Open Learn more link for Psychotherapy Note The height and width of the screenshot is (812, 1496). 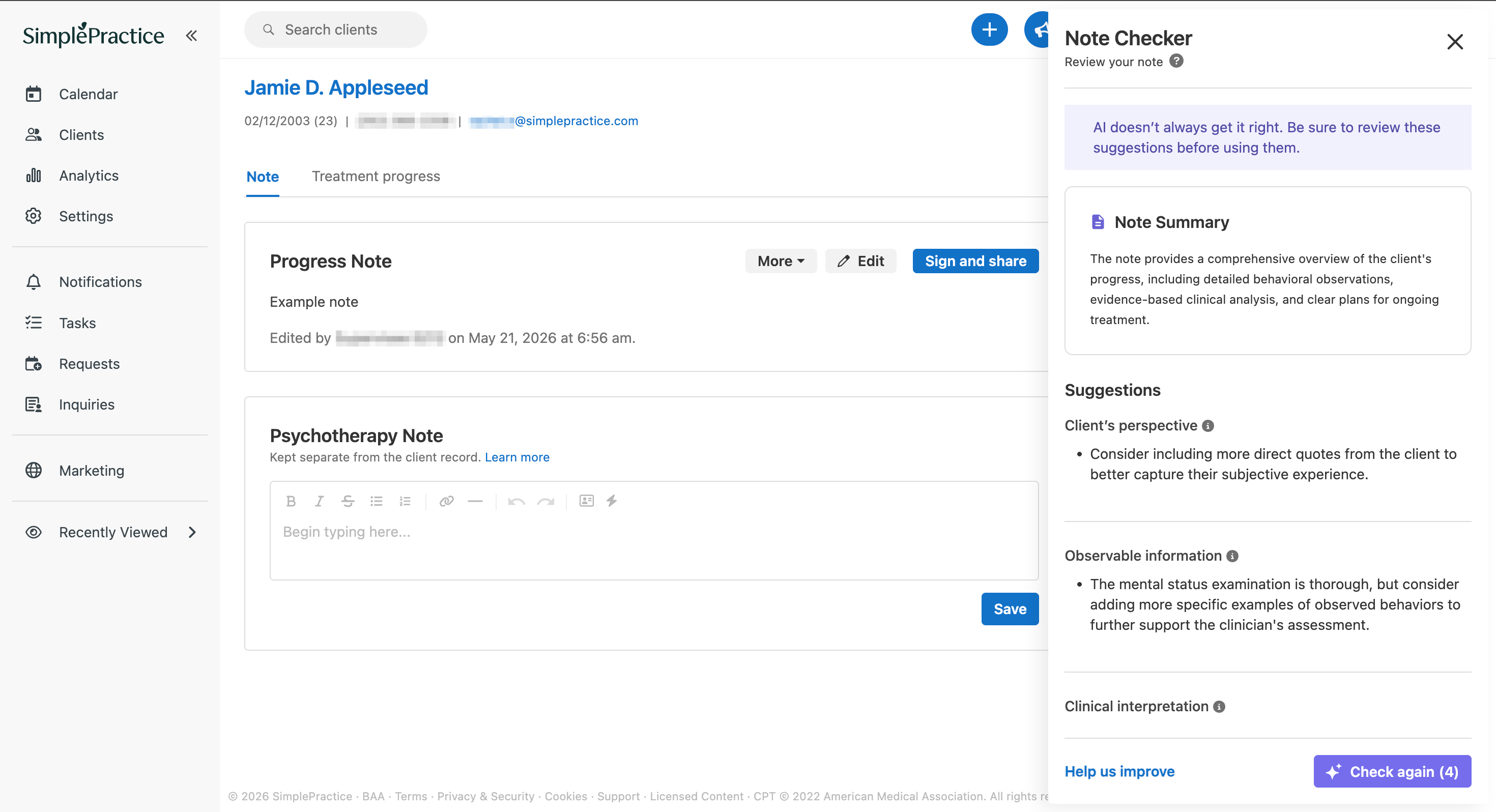(517, 457)
